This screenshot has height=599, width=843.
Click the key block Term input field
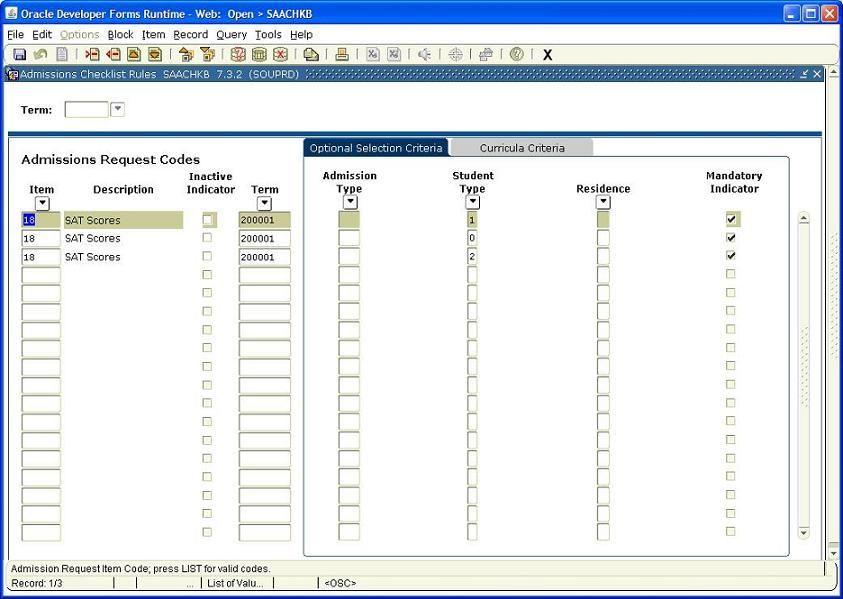(x=87, y=109)
